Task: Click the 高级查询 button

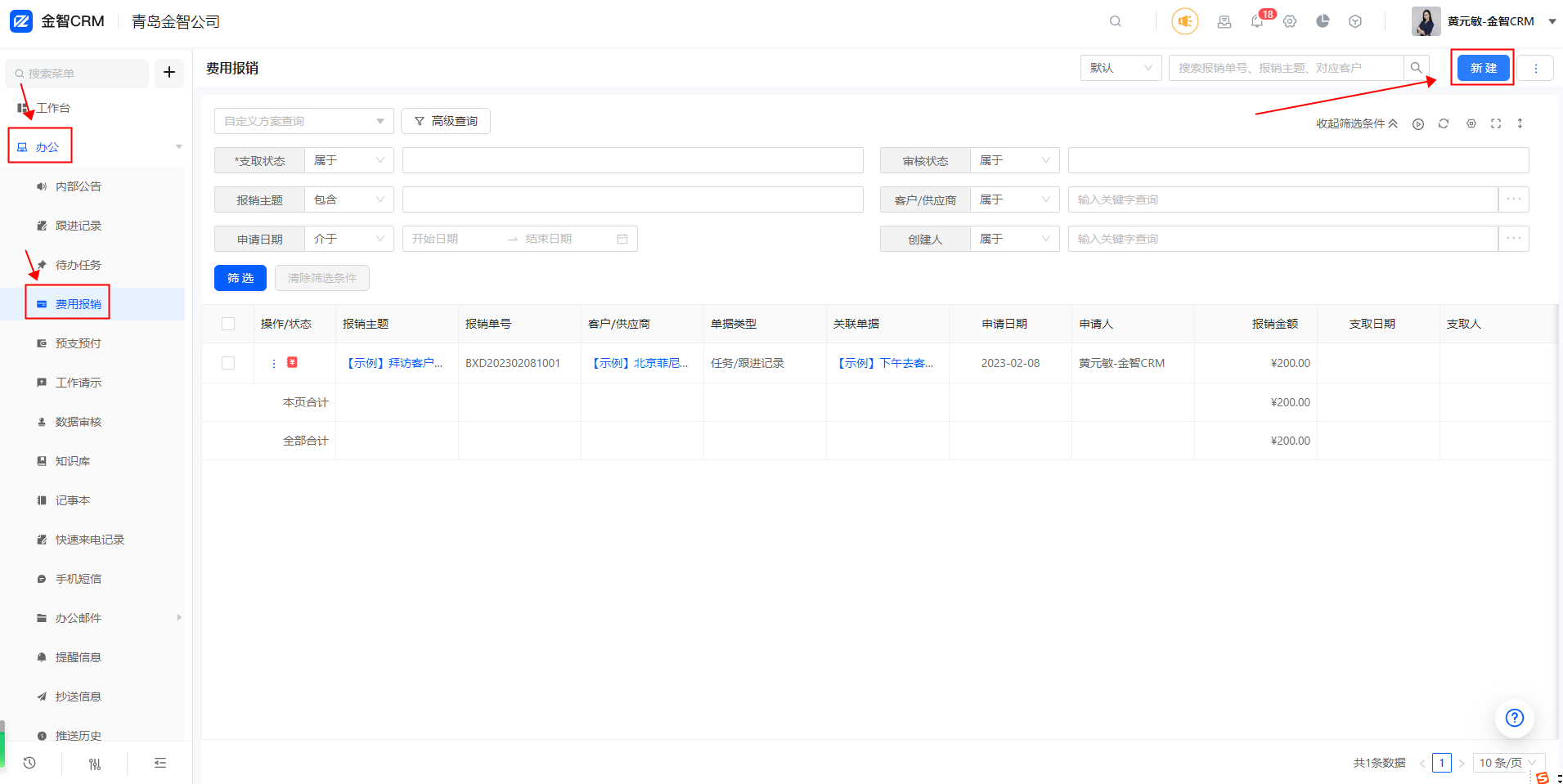Action: (x=446, y=121)
